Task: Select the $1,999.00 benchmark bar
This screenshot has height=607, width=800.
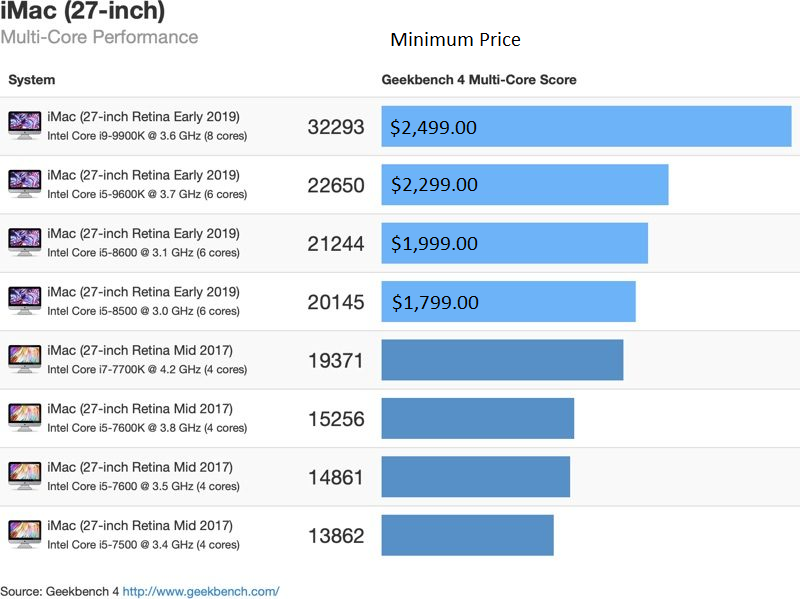Action: click(514, 243)
